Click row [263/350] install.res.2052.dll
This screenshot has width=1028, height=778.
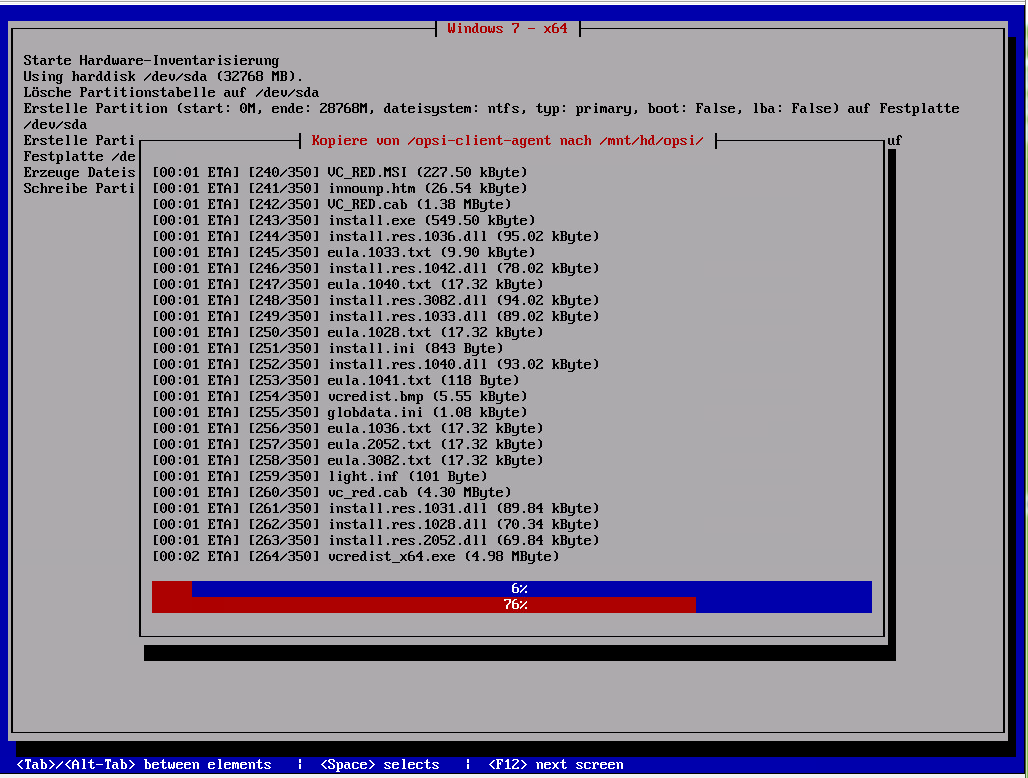coord(376,541)
